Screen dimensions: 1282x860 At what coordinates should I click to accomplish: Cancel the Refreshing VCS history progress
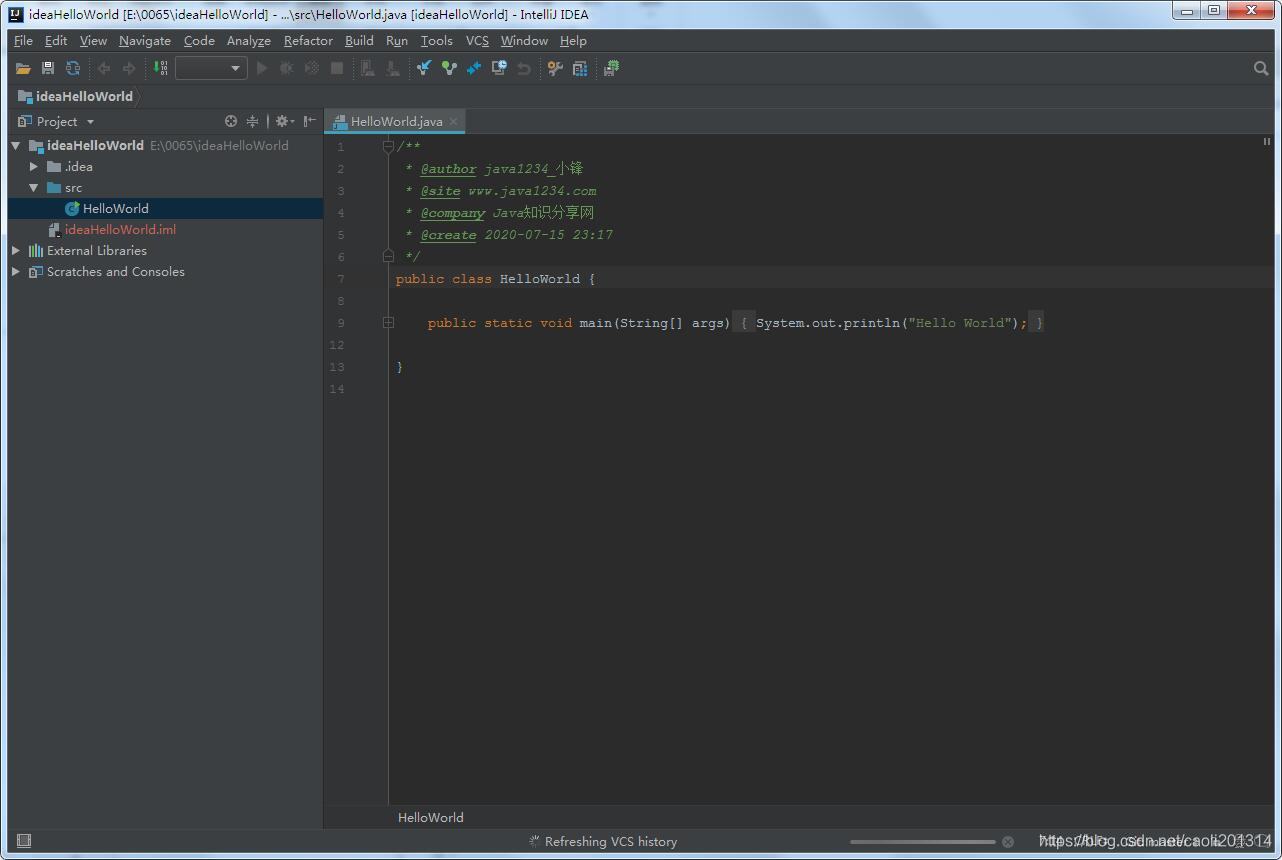[x=1008, y=842]
